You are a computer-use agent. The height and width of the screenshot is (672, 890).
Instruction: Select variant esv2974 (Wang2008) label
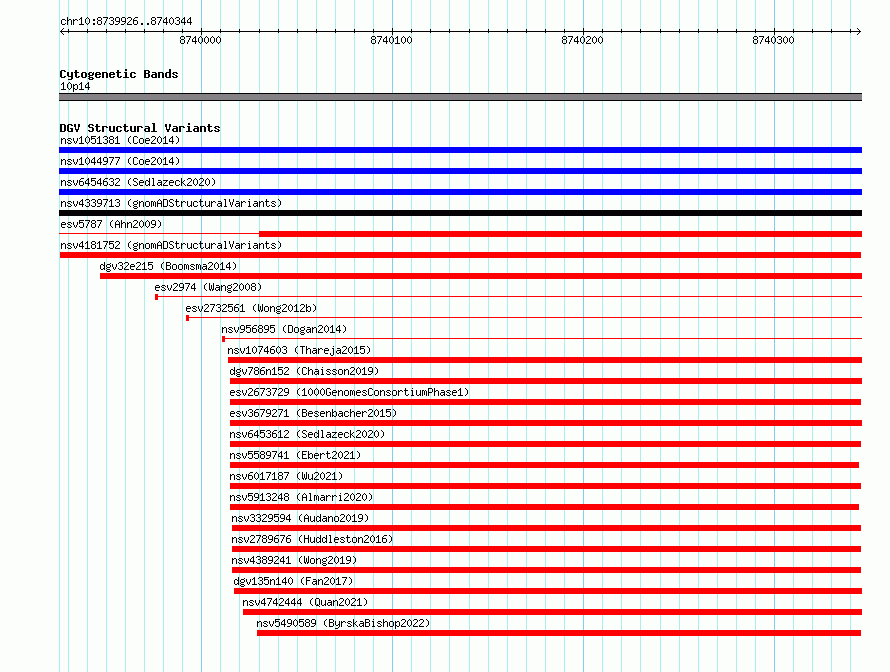click(208, 287)
